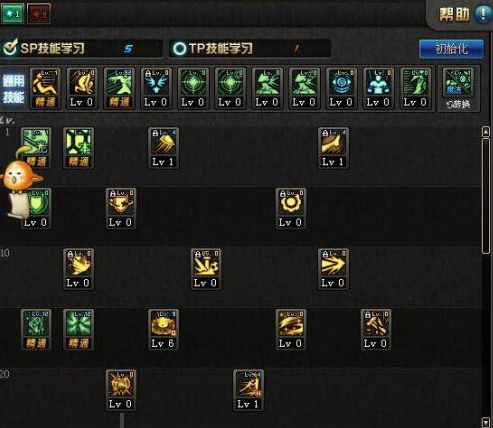
Task: Click the scroll-down arrow of skill list
Action: 486,422
